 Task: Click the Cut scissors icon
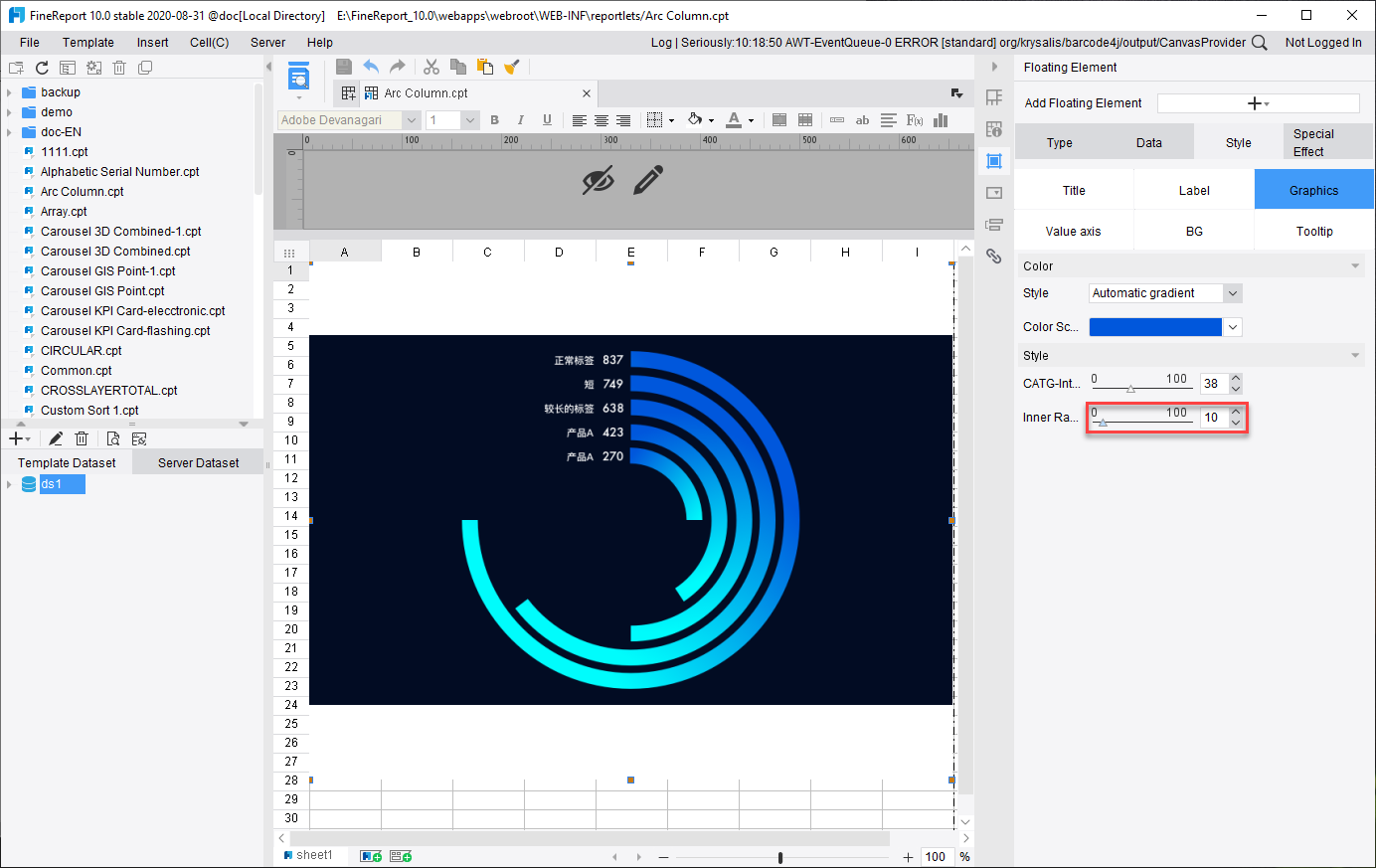[431, 67]
